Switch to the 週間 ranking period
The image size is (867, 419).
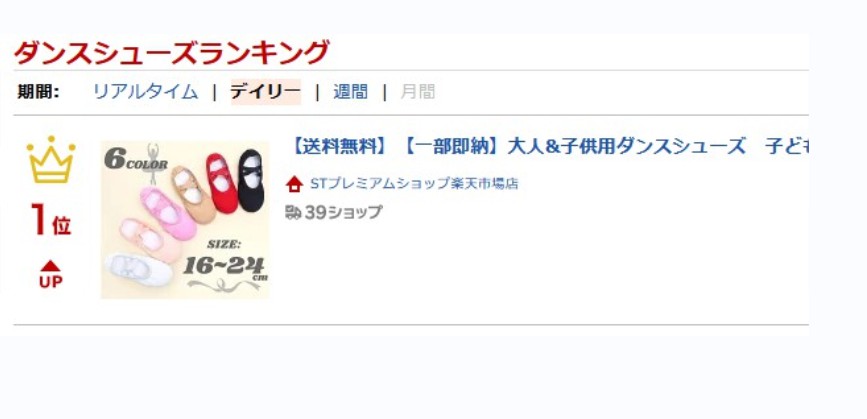tap(351, 92)
